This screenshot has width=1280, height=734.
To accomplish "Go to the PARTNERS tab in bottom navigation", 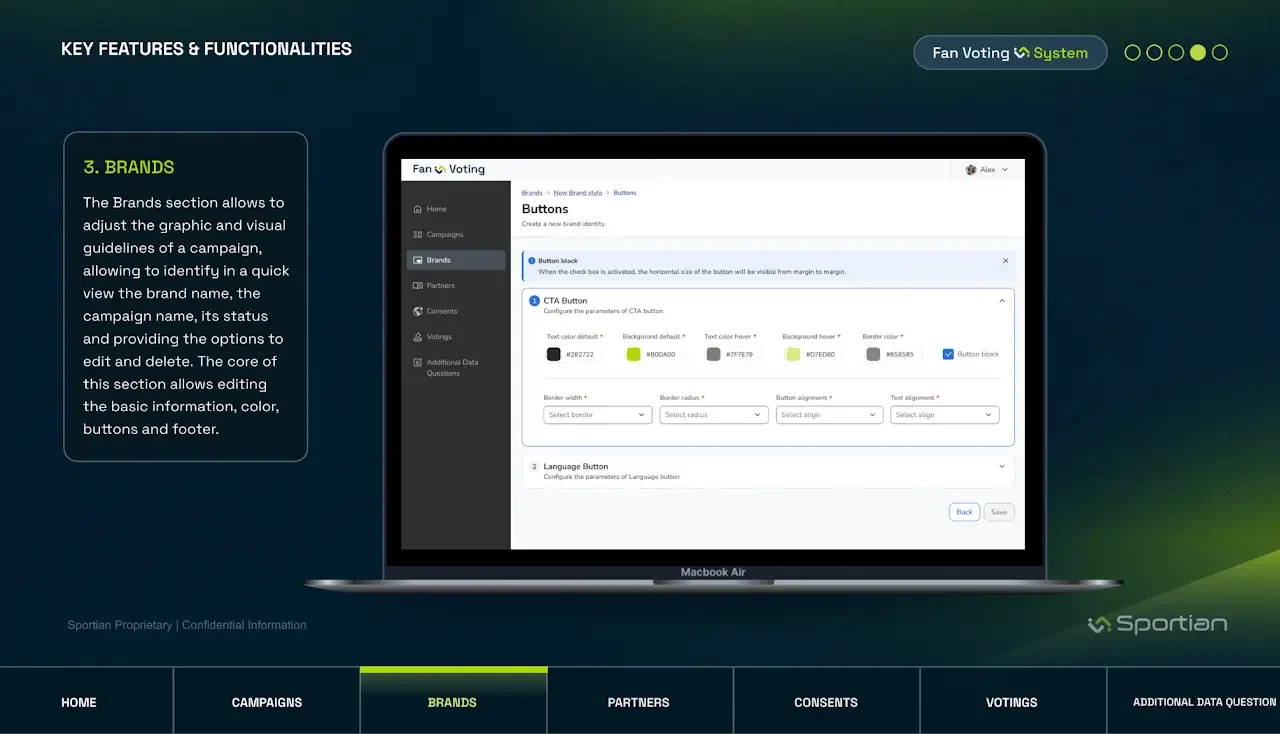I will pyautogui.click(x=639, y=702).
